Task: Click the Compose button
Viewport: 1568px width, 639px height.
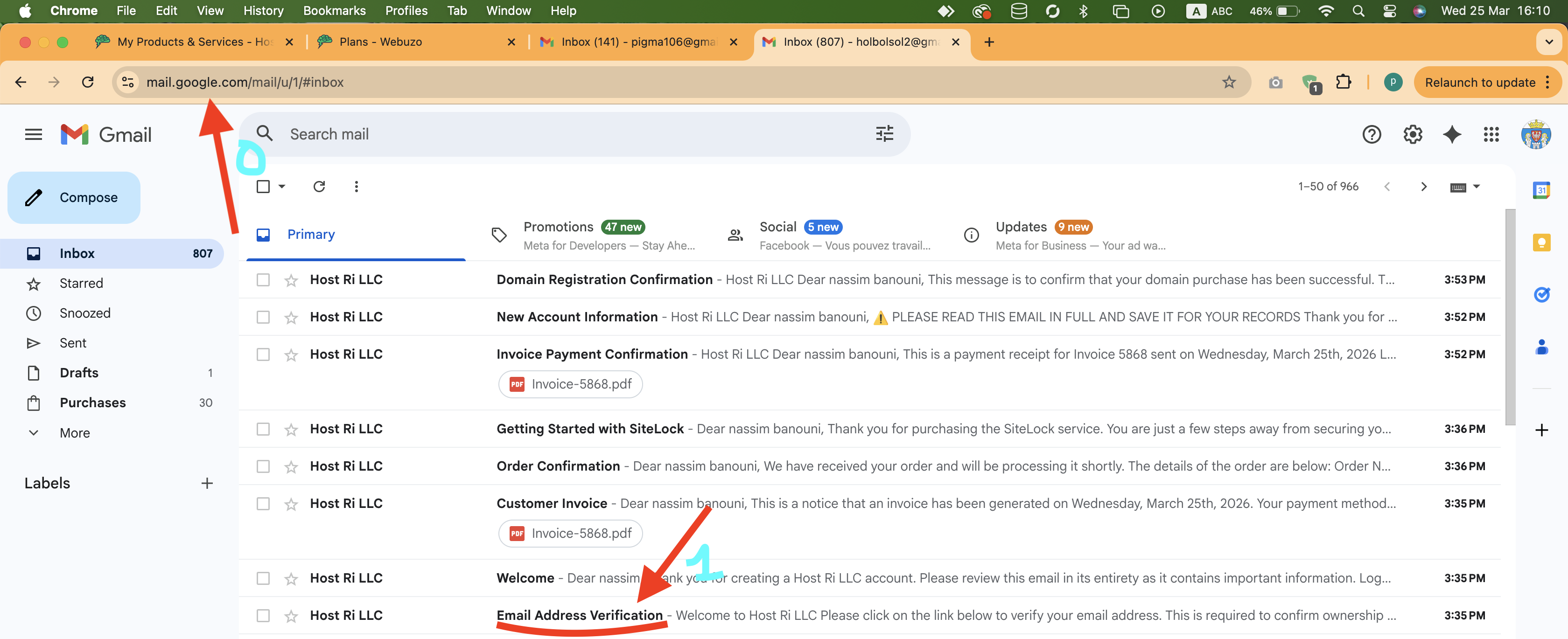Action: point(74,197)
